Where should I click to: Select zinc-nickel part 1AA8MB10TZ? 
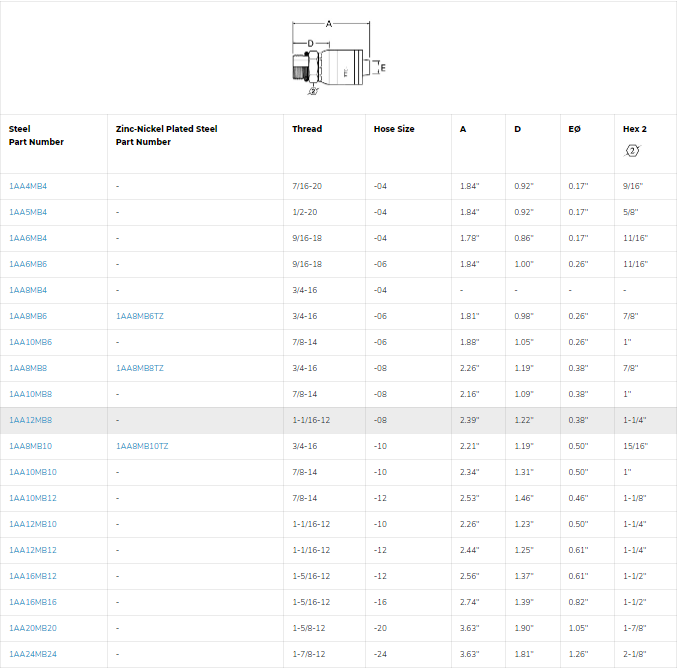141,446
